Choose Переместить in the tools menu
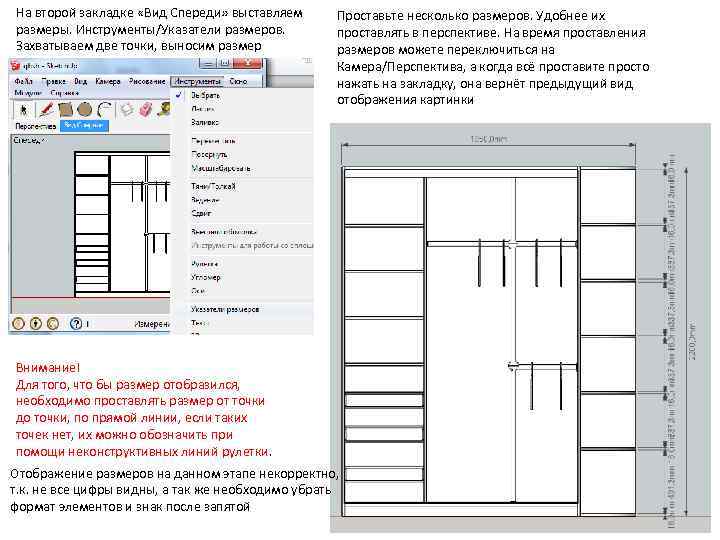Screen dimensions: 720x540 point(214,141)
